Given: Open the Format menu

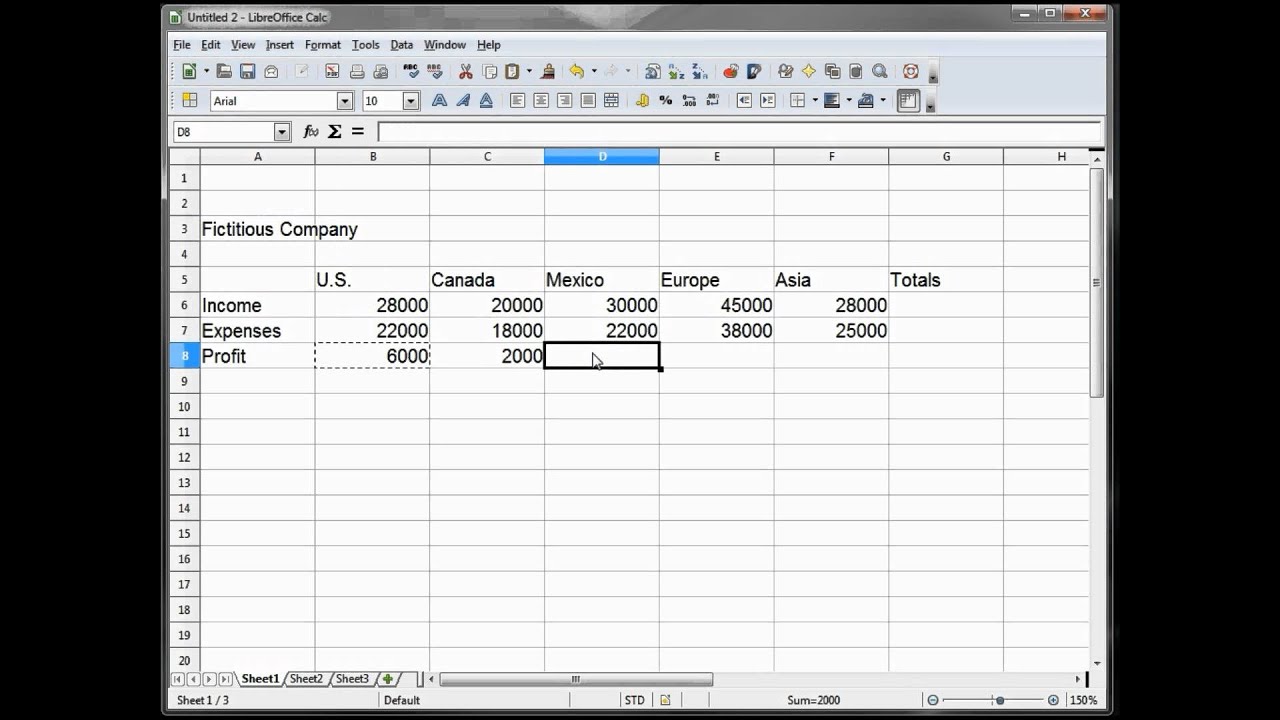Looking at the screenshot, I should 323,45.
